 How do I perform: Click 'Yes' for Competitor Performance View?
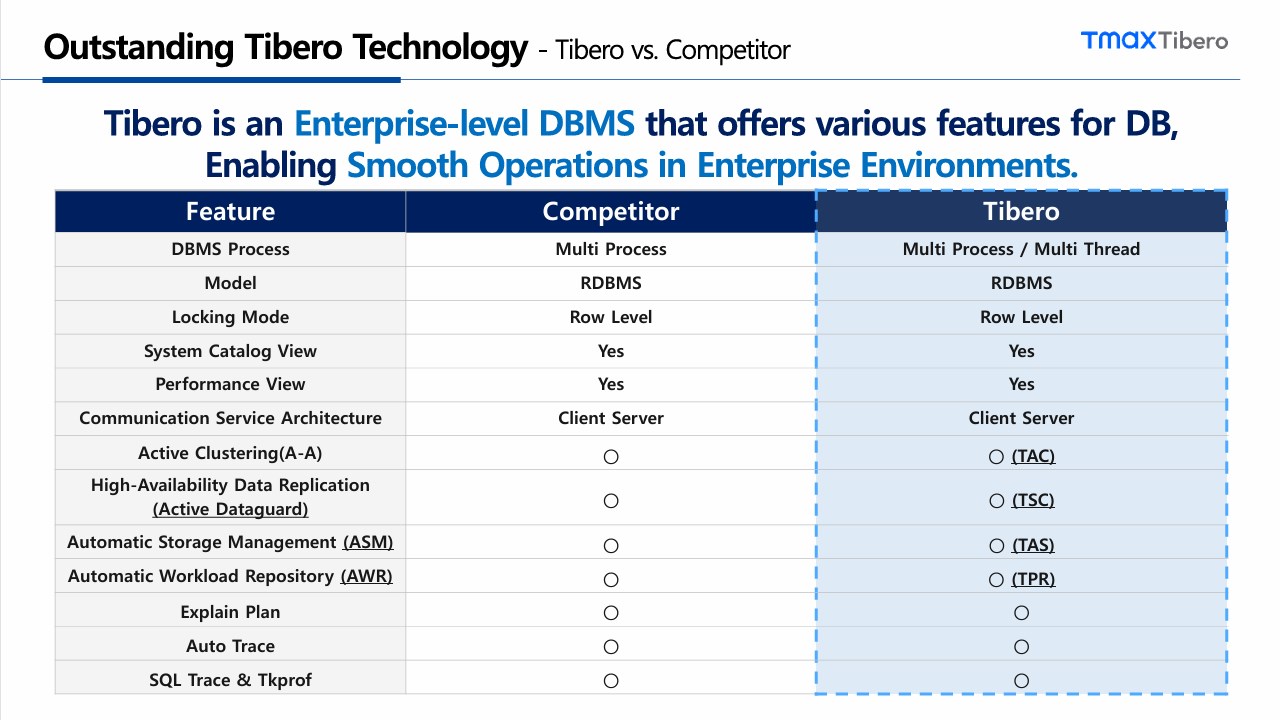click(x=611, y=384)
